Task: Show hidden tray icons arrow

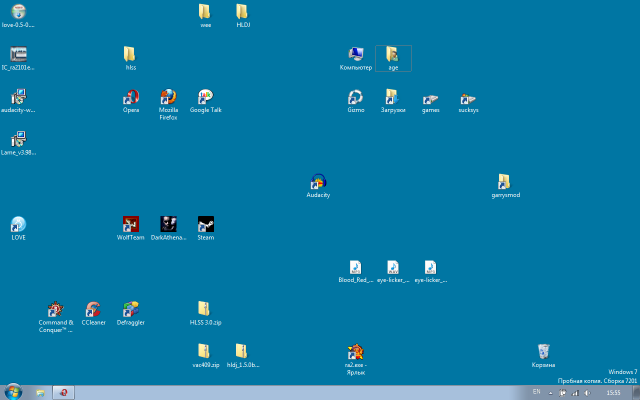Action: click(x=550, y=393)
